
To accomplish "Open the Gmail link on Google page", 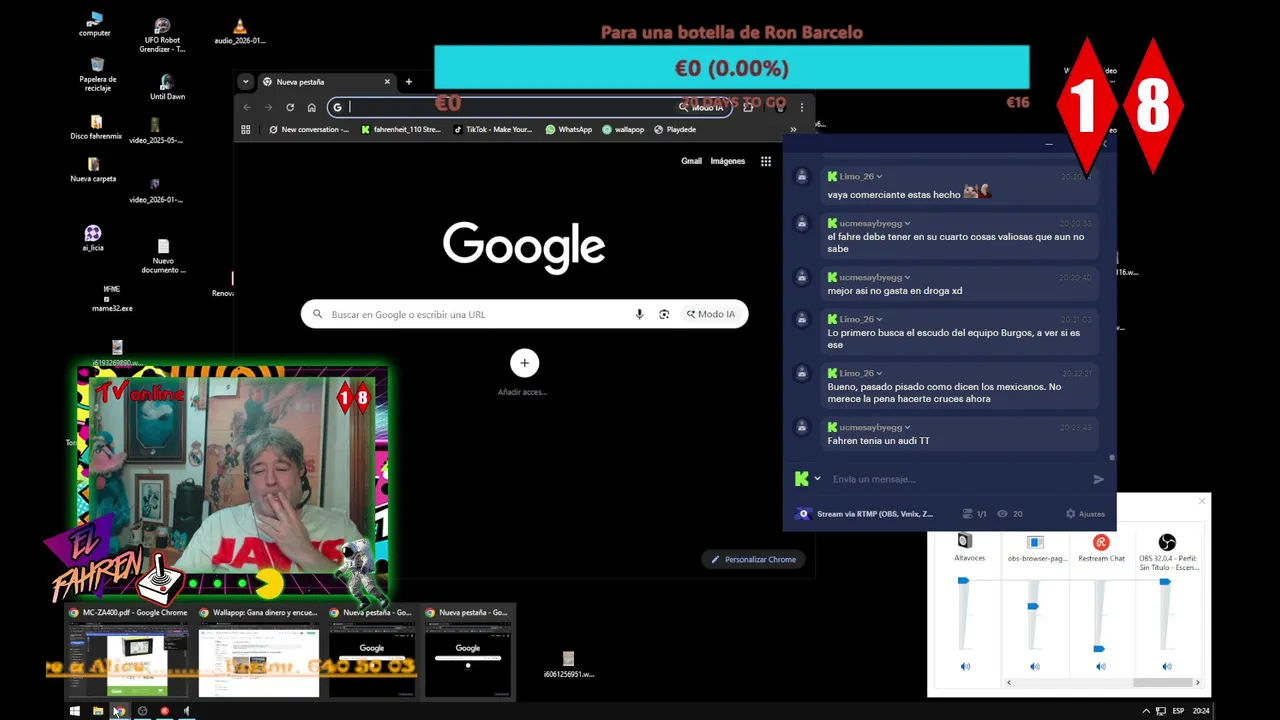I will (x=691, y=161).
